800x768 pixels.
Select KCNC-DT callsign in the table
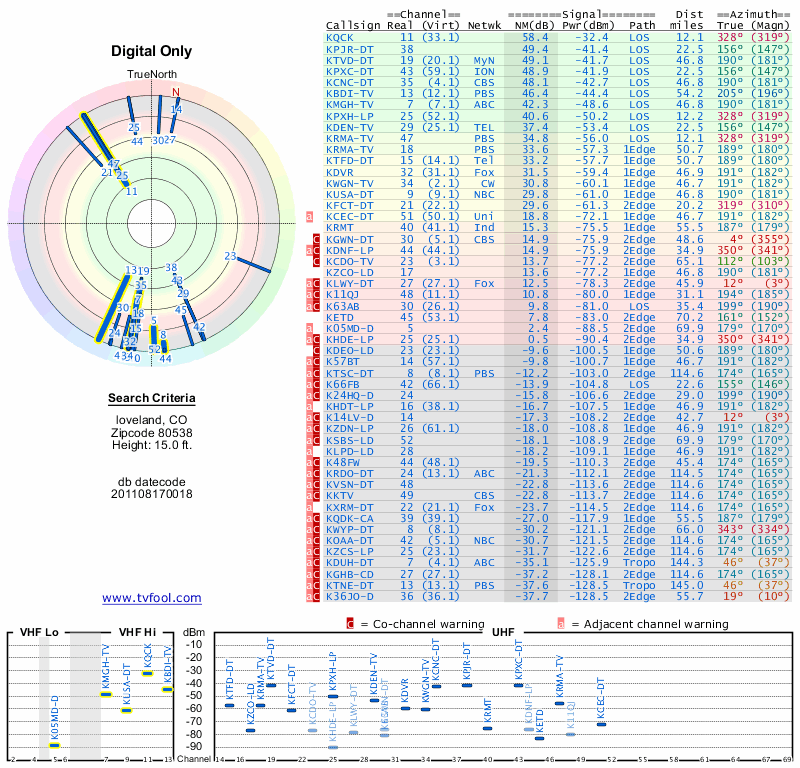tap(350, 83)
